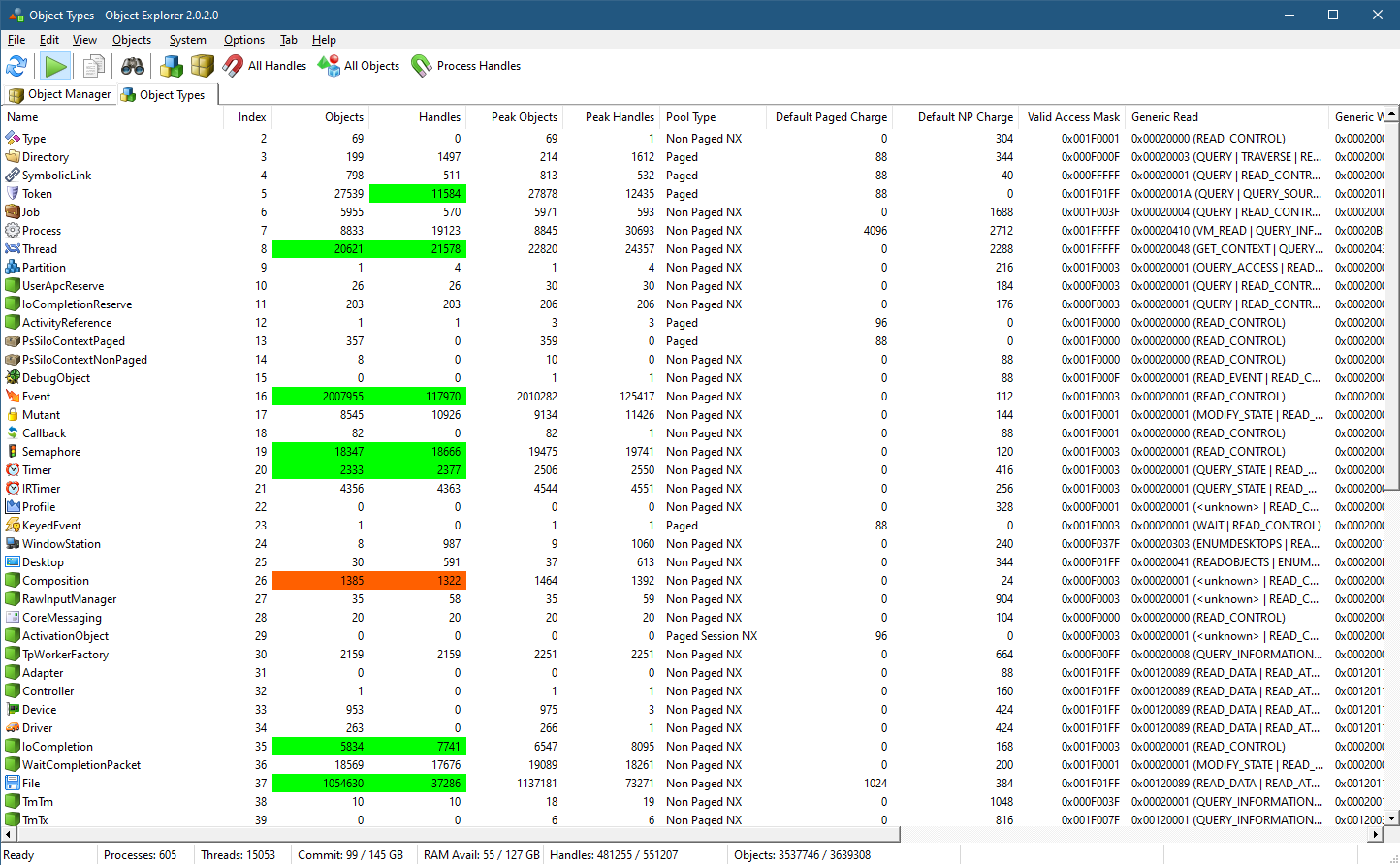Viewport: 1400px width, 865px height.
Task: Open the System menu
Action: [187, 40]
